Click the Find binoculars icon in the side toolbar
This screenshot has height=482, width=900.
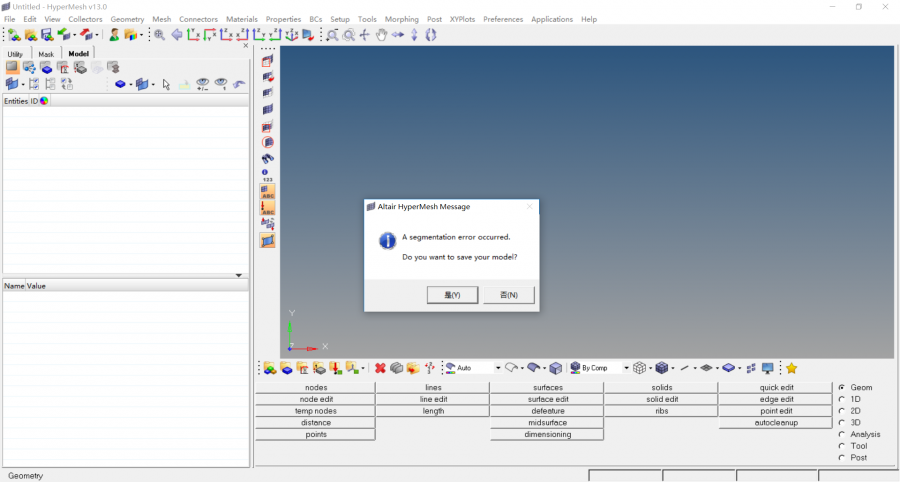point(267,158)
